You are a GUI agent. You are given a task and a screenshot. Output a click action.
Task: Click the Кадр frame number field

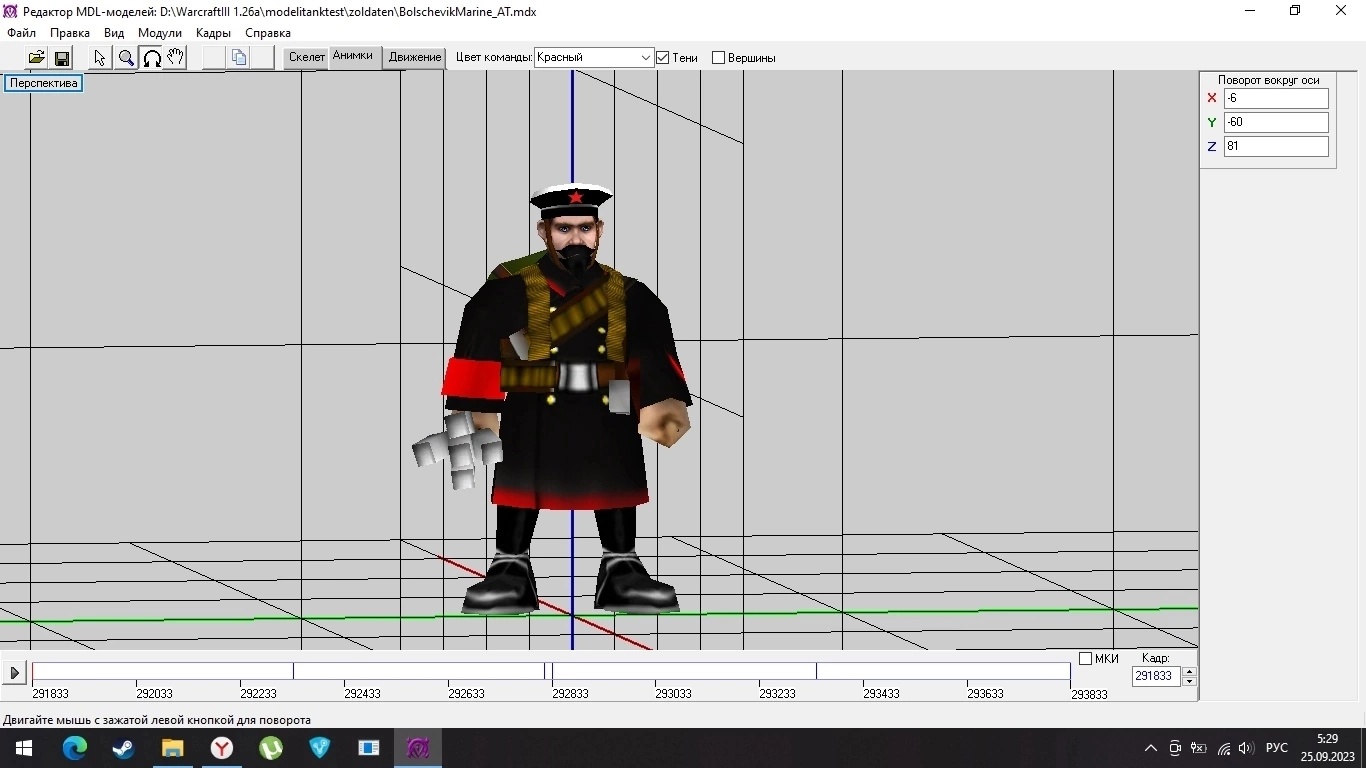[1157, 676]
